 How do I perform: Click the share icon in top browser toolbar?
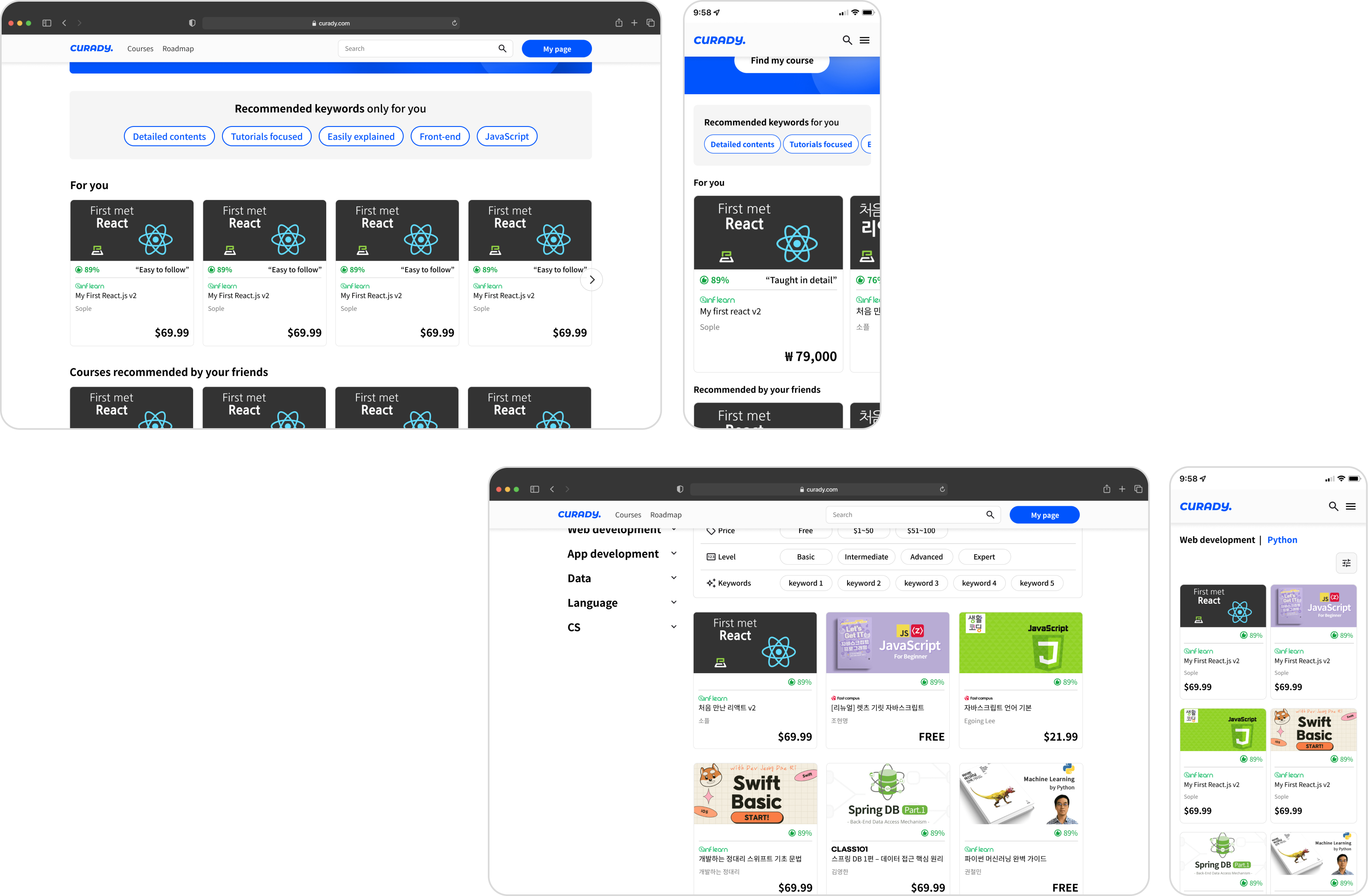coord(618,23)
